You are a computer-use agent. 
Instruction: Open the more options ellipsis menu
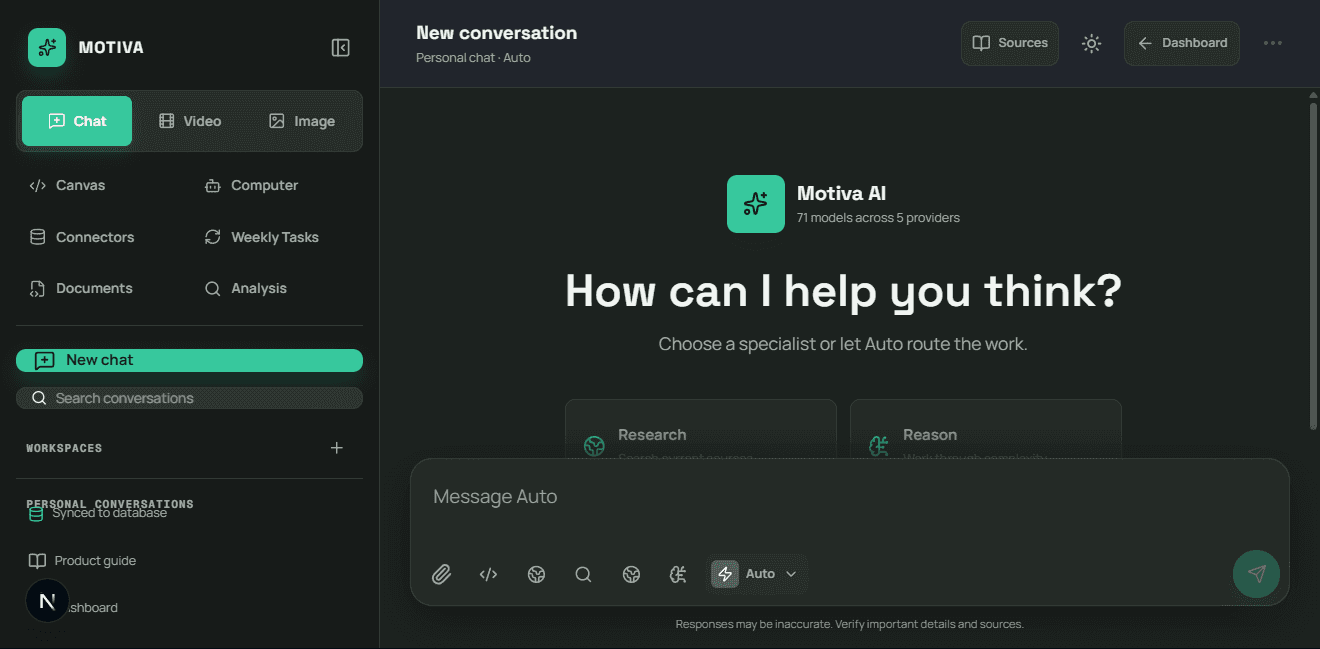[x=1273, y=43]
